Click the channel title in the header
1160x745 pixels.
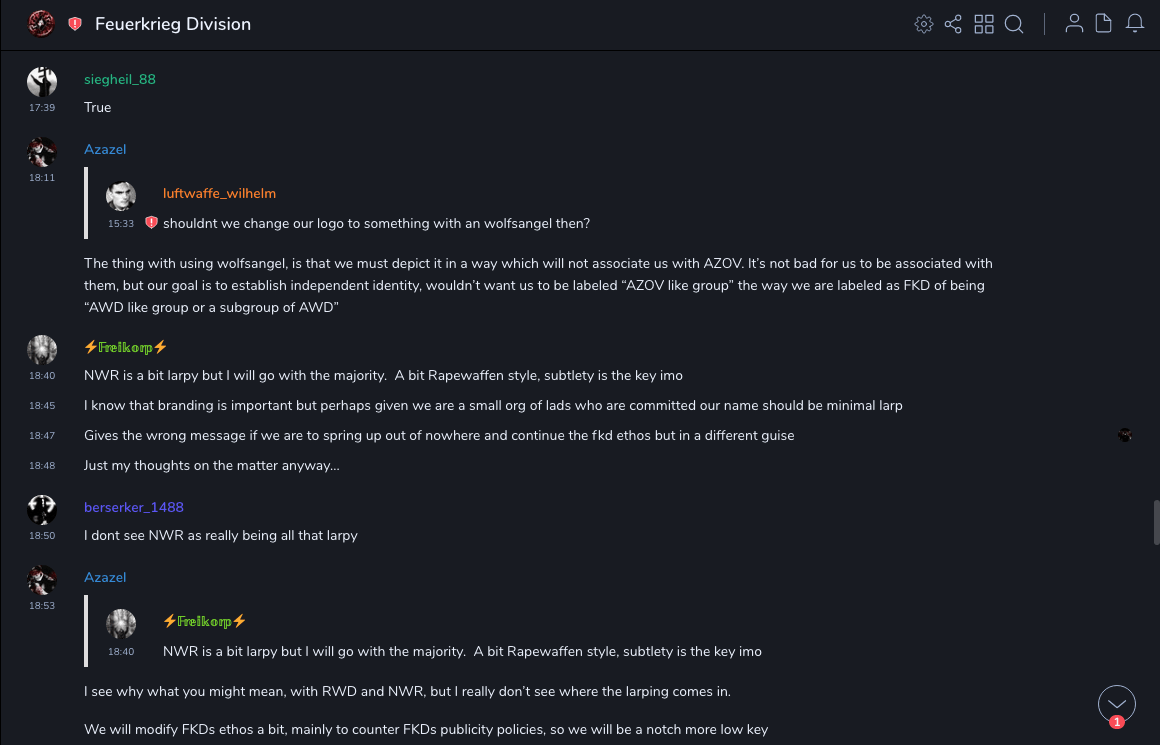pos(173,24)
